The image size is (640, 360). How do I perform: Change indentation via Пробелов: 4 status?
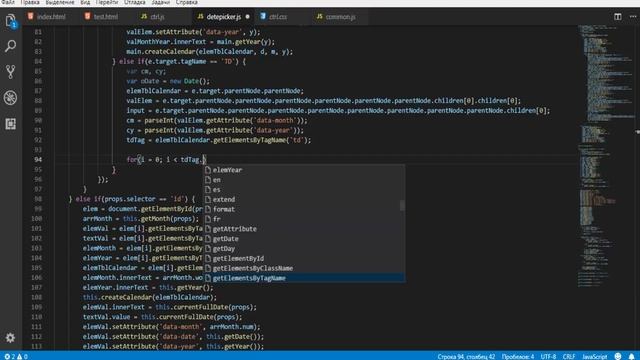(518, 356)
